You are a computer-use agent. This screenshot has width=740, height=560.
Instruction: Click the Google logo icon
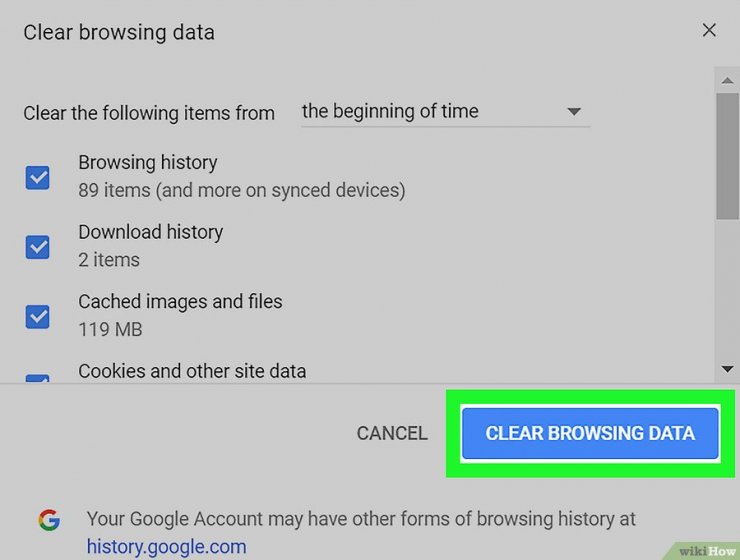click(x=49, y=520)
